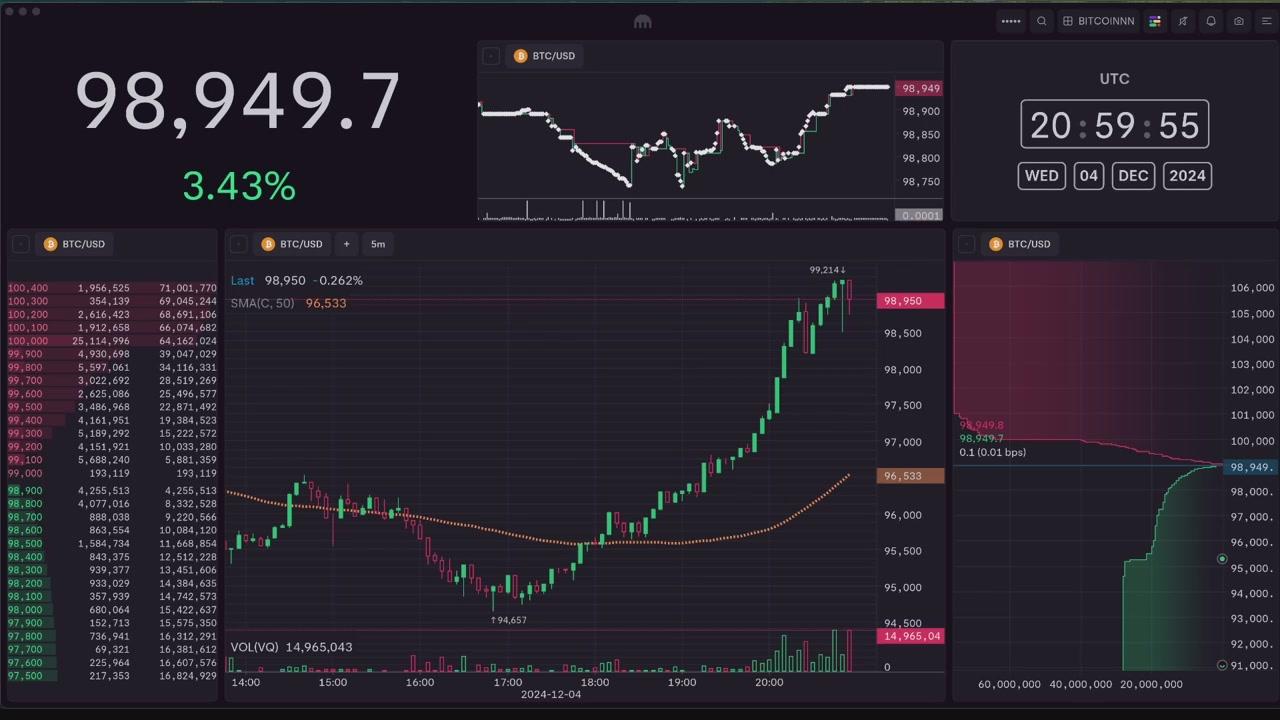Click the orange 96,533 SMA axis tag
Image resolution: width=1280 pixels, height=720 pixels.
pos(910,476)
